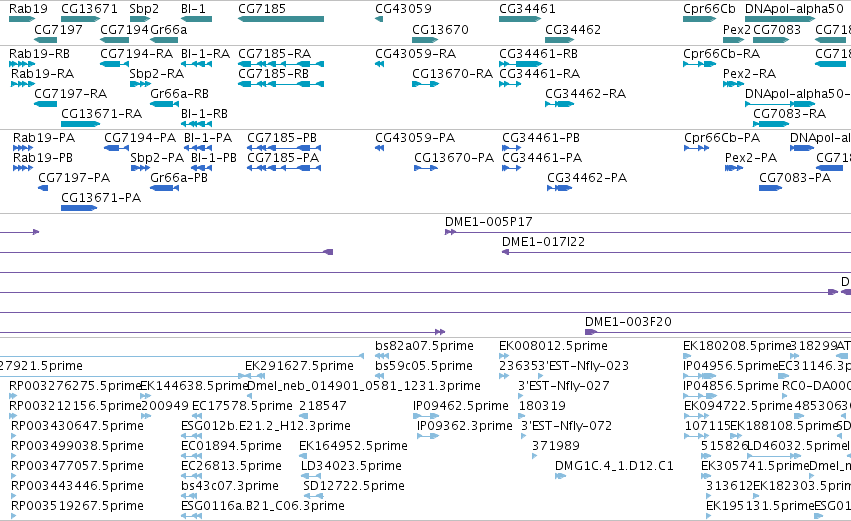Click the RP003519267.5prime EST label
The height and width of the screenshot is (521, 851).
[77, 506]
